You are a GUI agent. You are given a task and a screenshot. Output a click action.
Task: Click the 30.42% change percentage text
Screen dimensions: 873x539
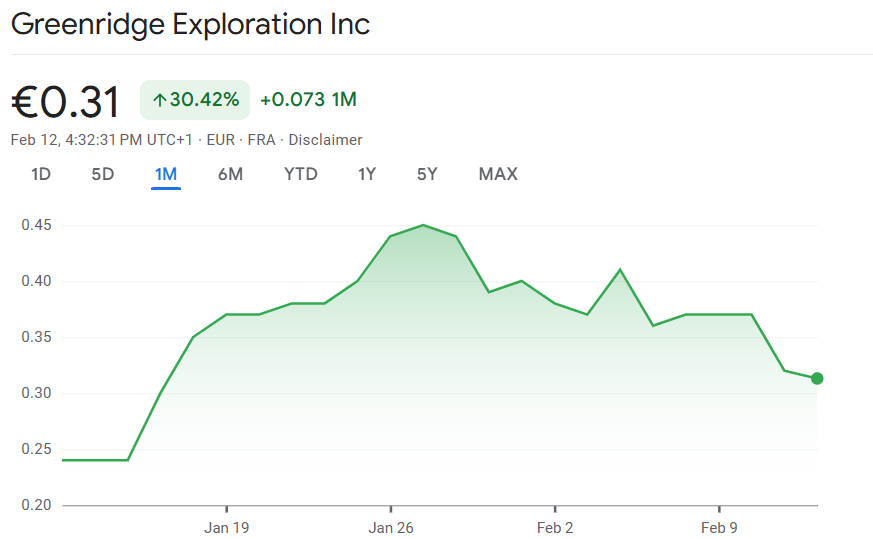[x=204, y=100]
